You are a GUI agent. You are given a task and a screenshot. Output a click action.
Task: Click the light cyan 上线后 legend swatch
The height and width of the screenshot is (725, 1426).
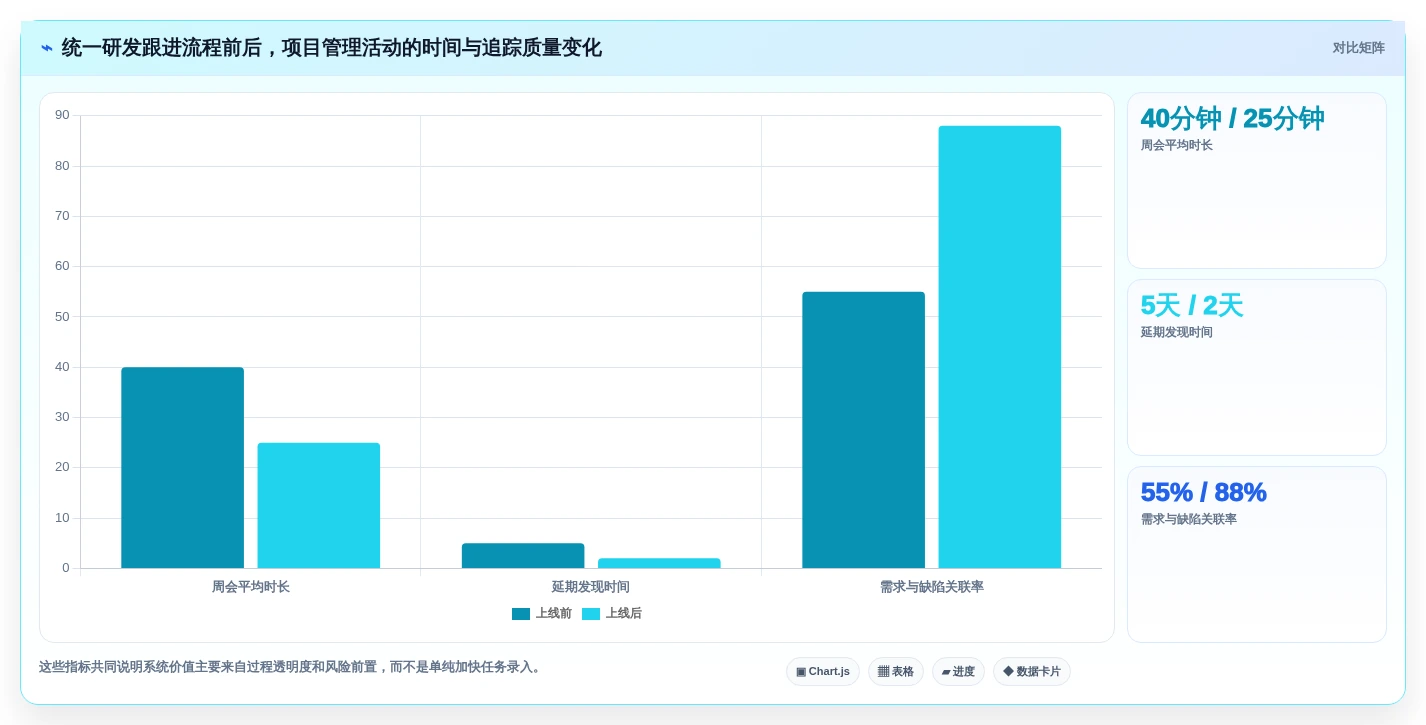(x=591, y=614)
